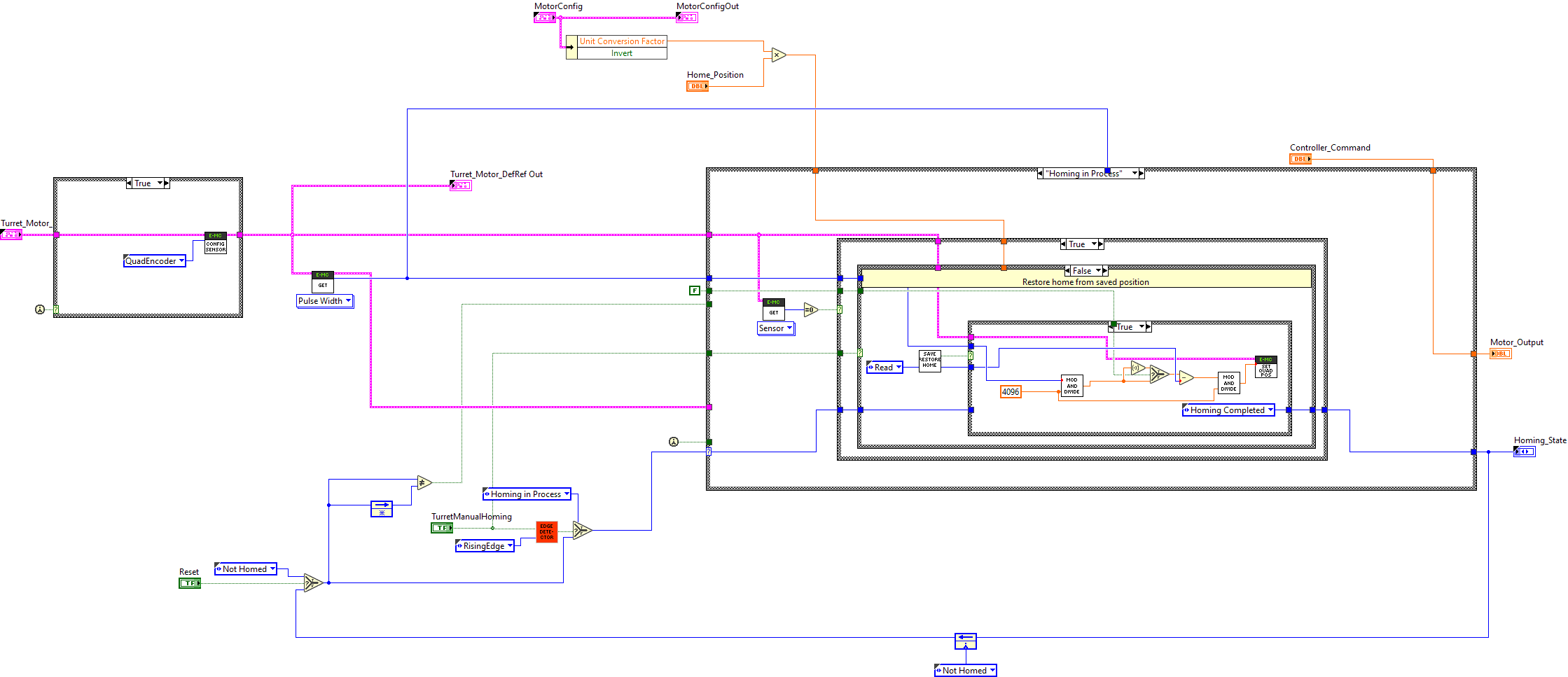Image resolution: width=1568 pixels, height=677 pixels.
Task: Click next-case arrow on "Homing in Process" structure
Action: point(1142,174)
